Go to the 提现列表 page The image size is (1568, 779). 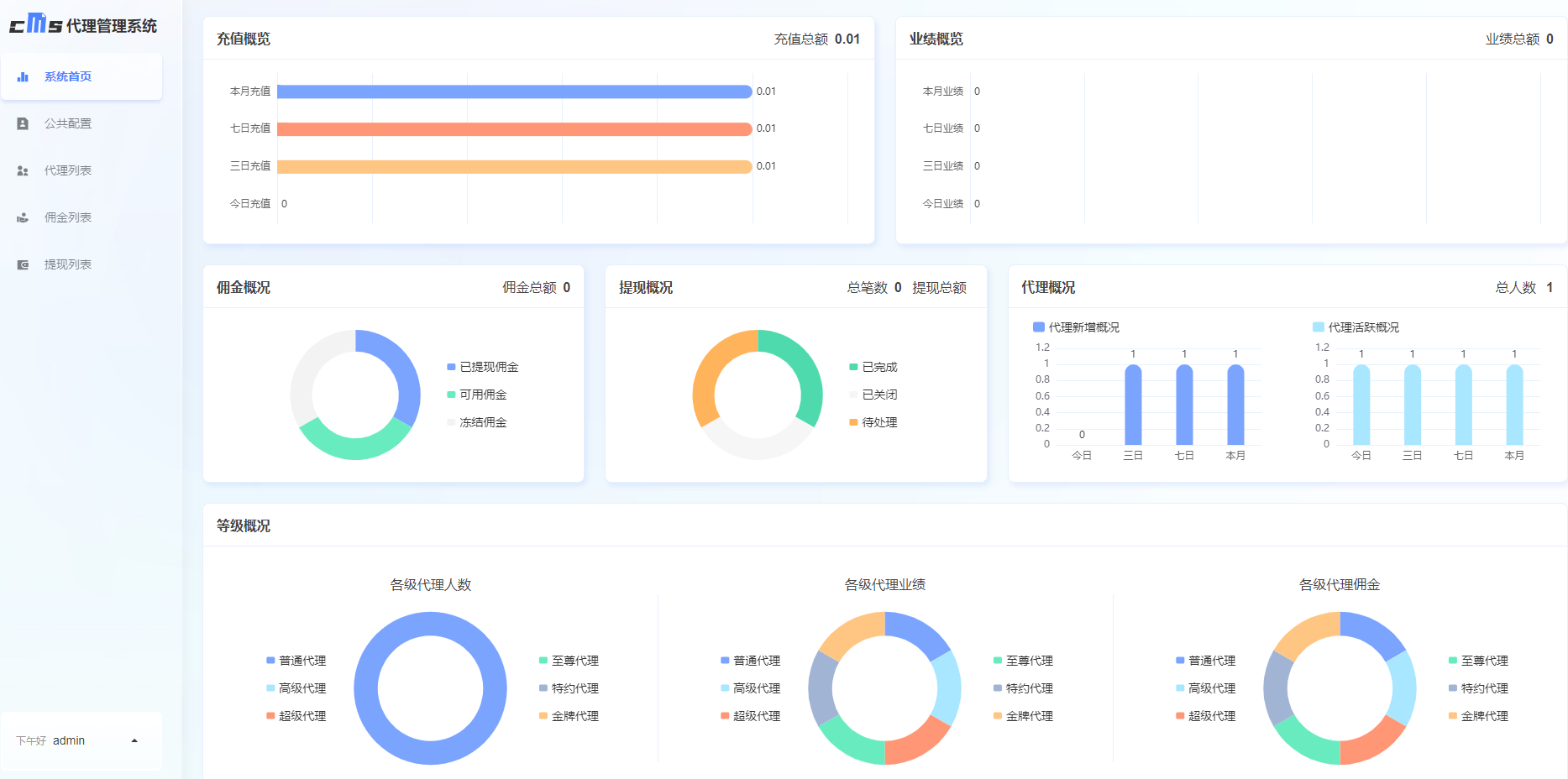[x=68, y=264]
